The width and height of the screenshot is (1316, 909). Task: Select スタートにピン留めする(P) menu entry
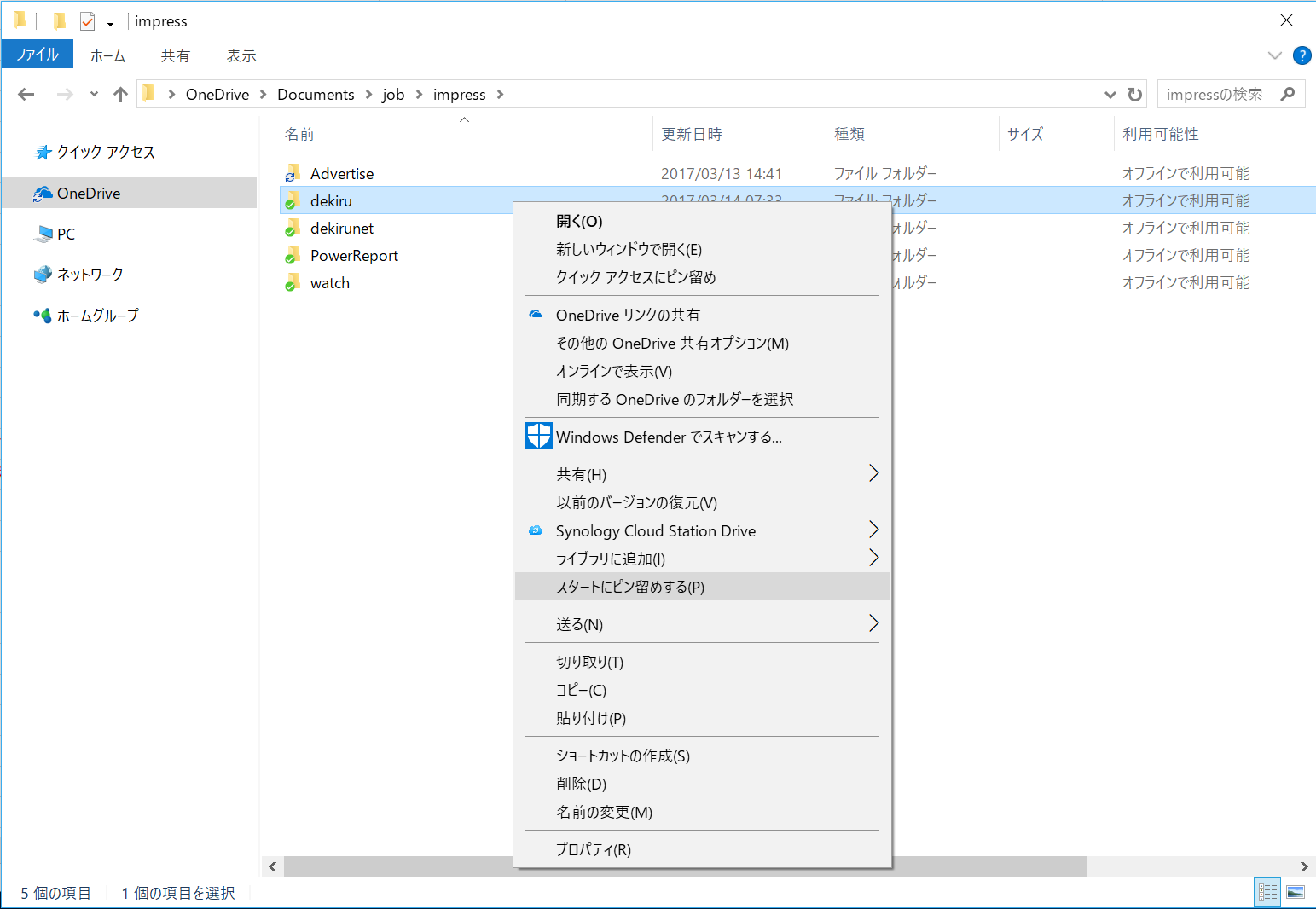(x=630, y=587)
